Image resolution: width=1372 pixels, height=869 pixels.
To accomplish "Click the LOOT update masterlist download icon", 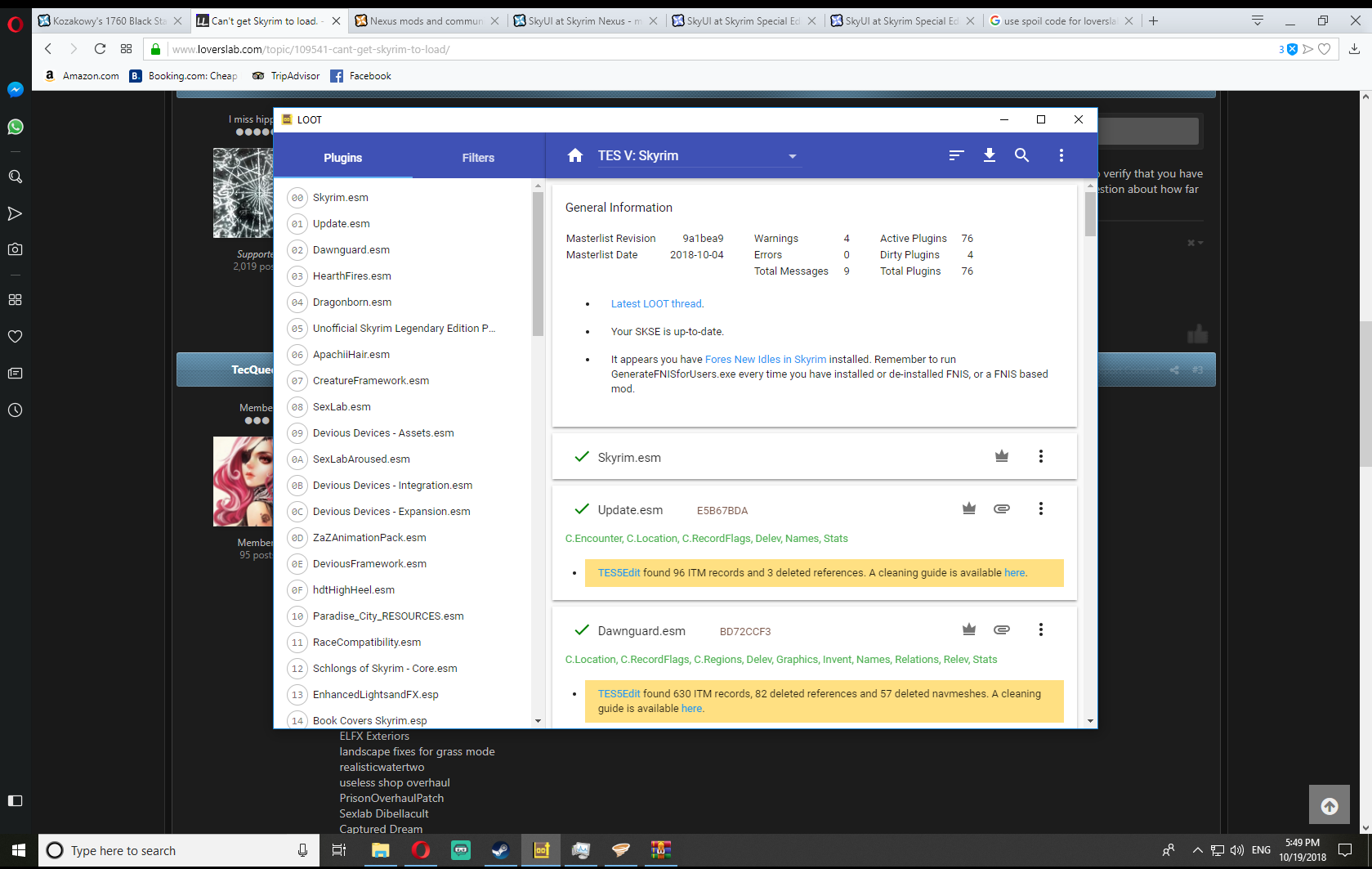I will pos(989,155).
